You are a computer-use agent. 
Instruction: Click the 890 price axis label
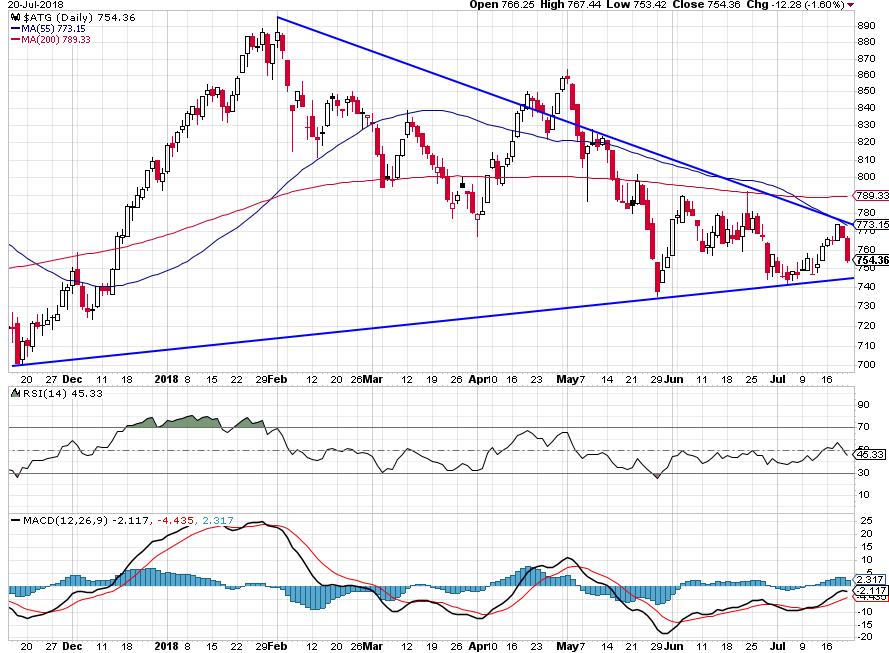(x=866, y=26)
